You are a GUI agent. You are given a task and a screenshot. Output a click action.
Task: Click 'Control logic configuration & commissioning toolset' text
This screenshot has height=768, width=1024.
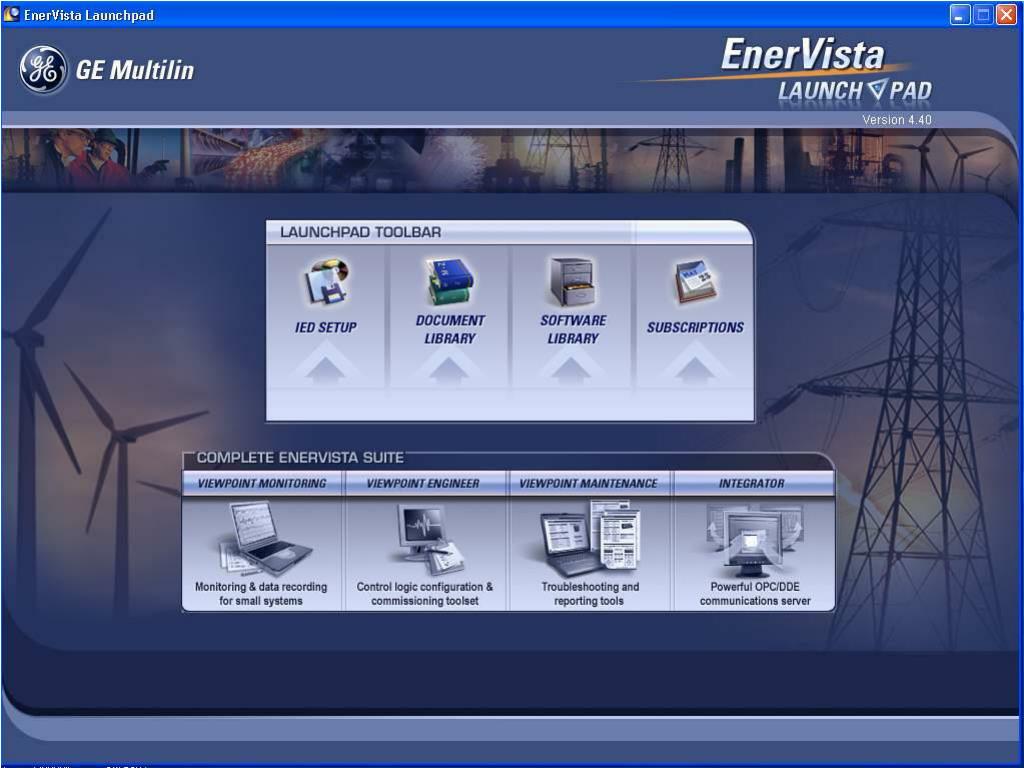(424, 594)
